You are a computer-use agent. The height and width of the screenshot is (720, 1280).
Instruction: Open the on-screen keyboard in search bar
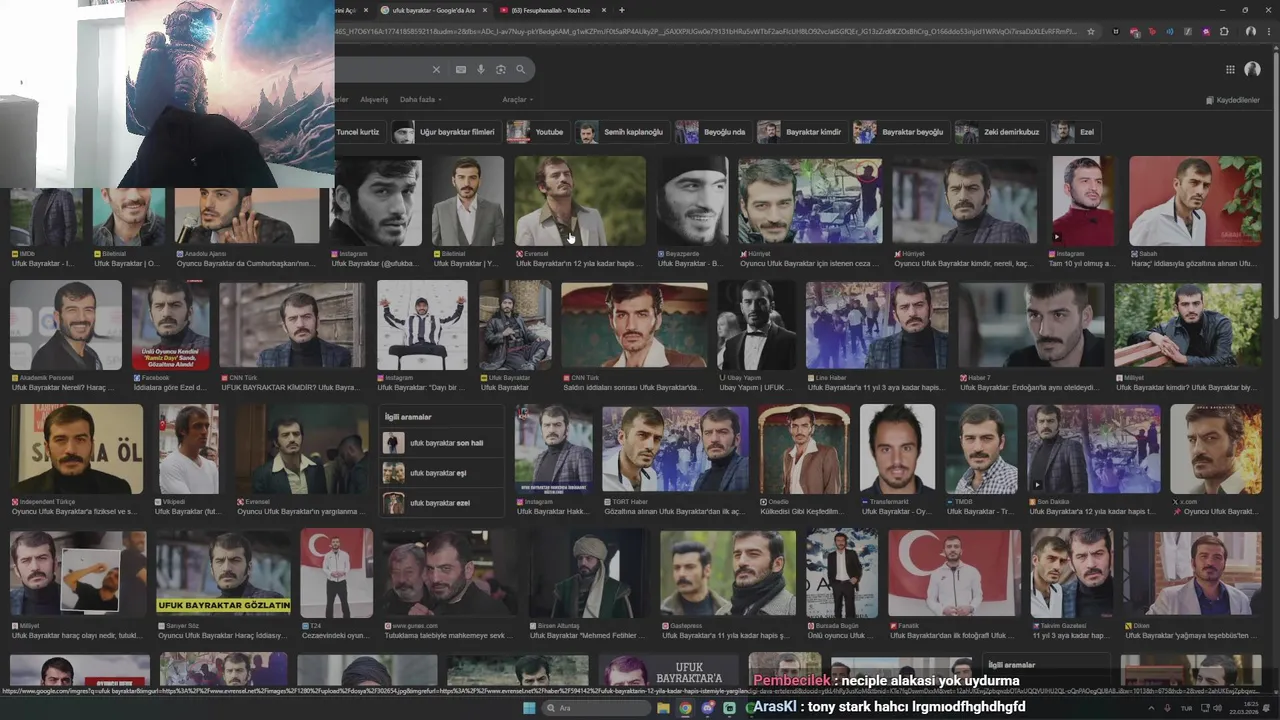pyautogui.click(x=461, y=70)
